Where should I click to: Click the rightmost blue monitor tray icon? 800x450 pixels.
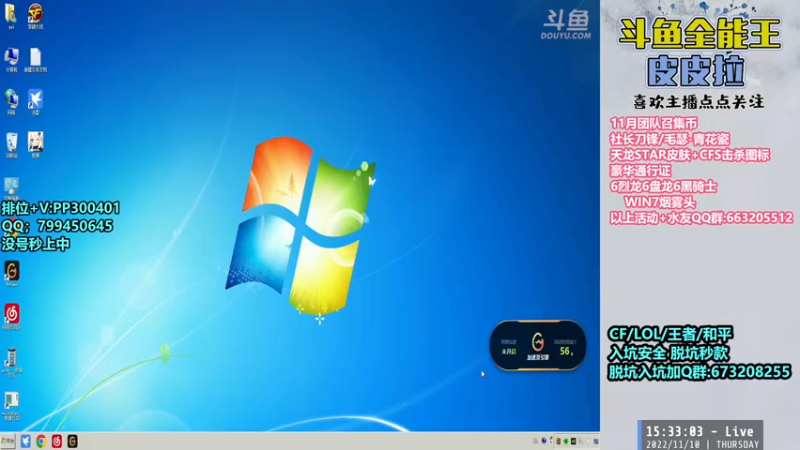click(x=596, y=441)
